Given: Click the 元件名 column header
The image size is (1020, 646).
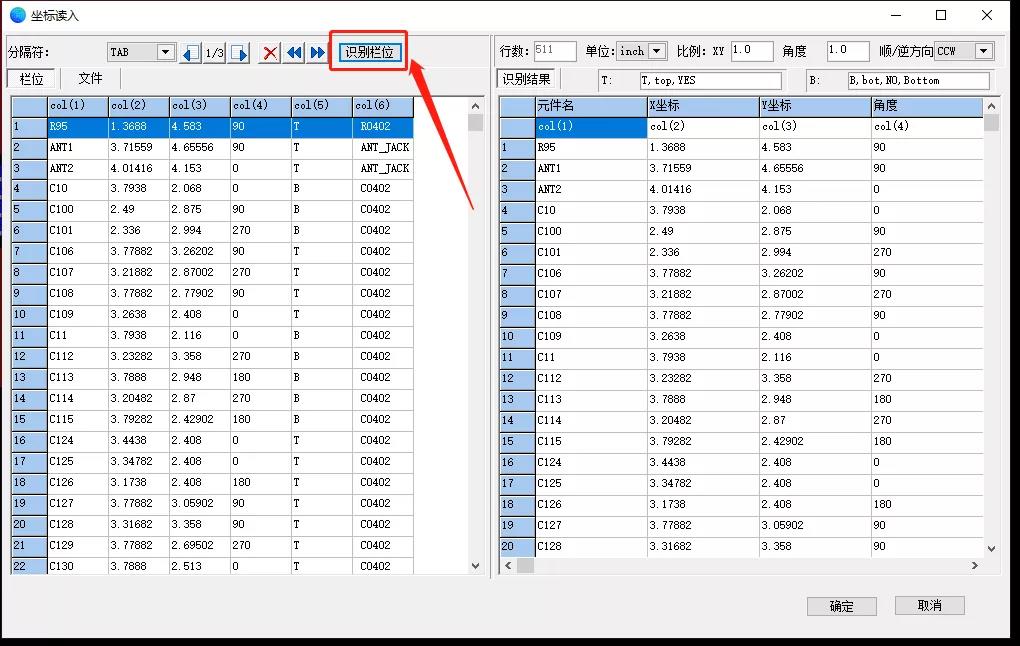Looking at the screenshot, I should (591, 105).
